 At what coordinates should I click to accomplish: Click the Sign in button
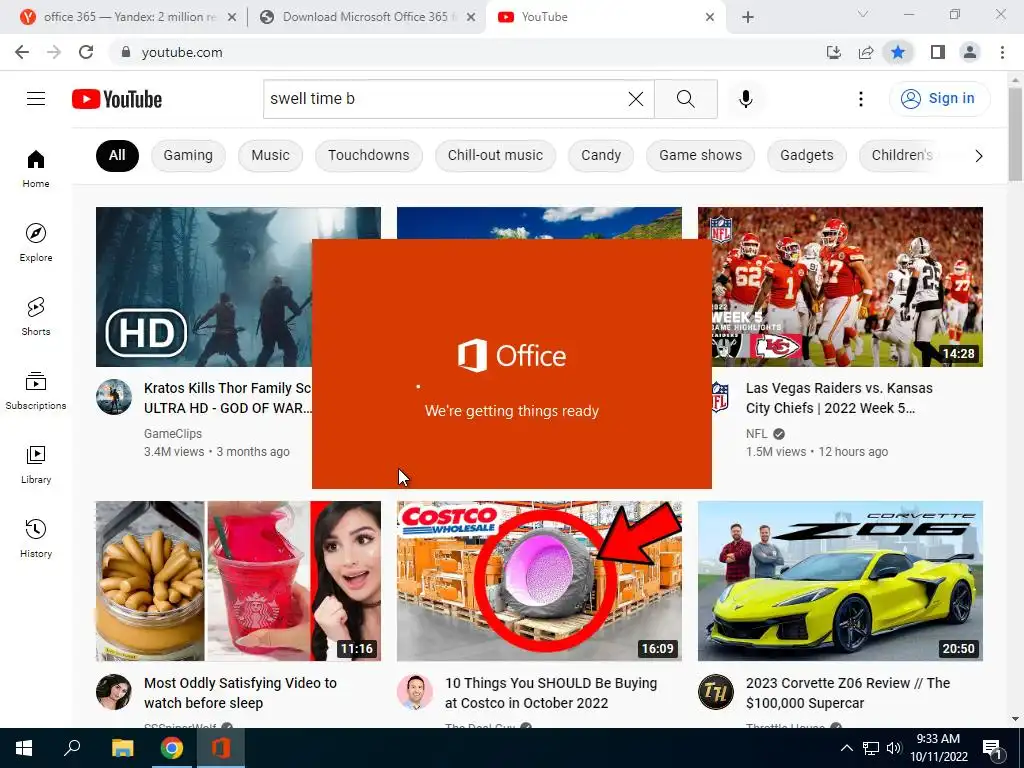pos(939,99)
